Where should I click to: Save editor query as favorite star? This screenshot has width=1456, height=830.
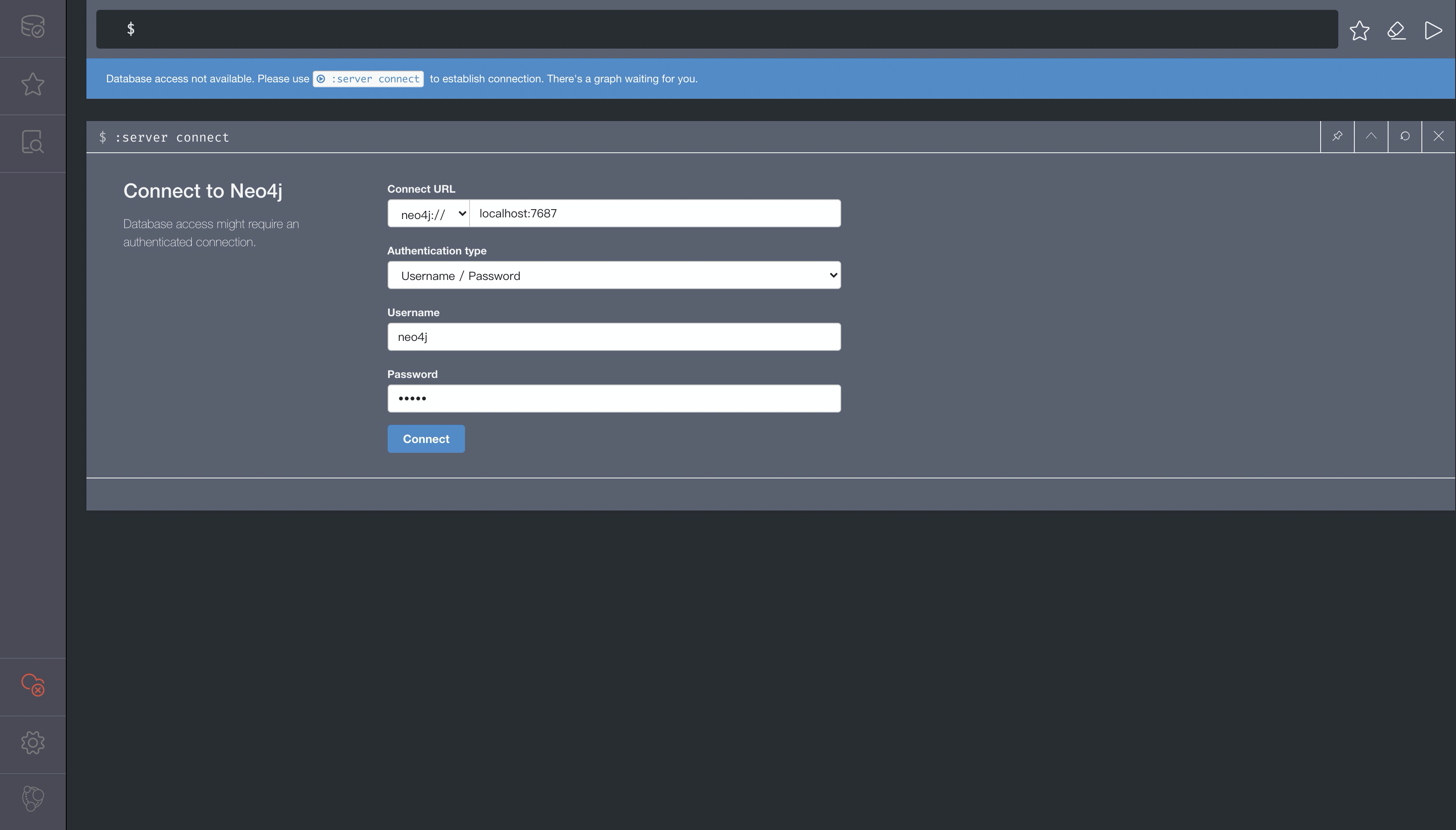point(1359,30)
